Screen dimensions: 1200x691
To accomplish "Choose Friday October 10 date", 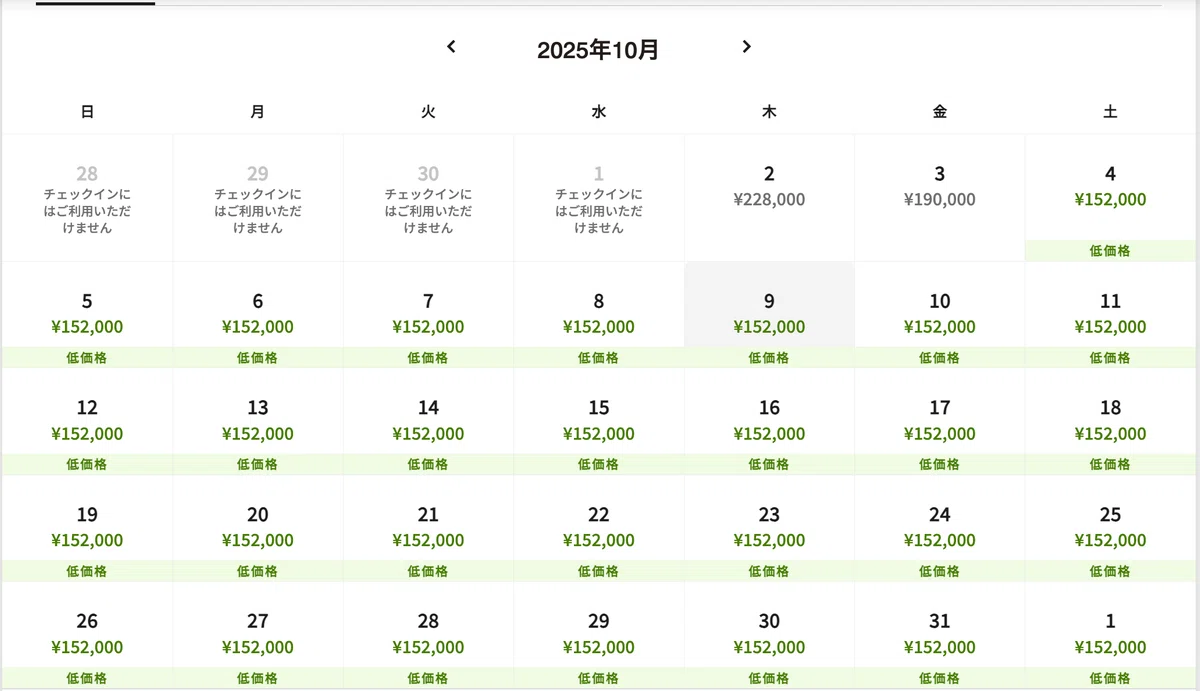I will 940,315.
